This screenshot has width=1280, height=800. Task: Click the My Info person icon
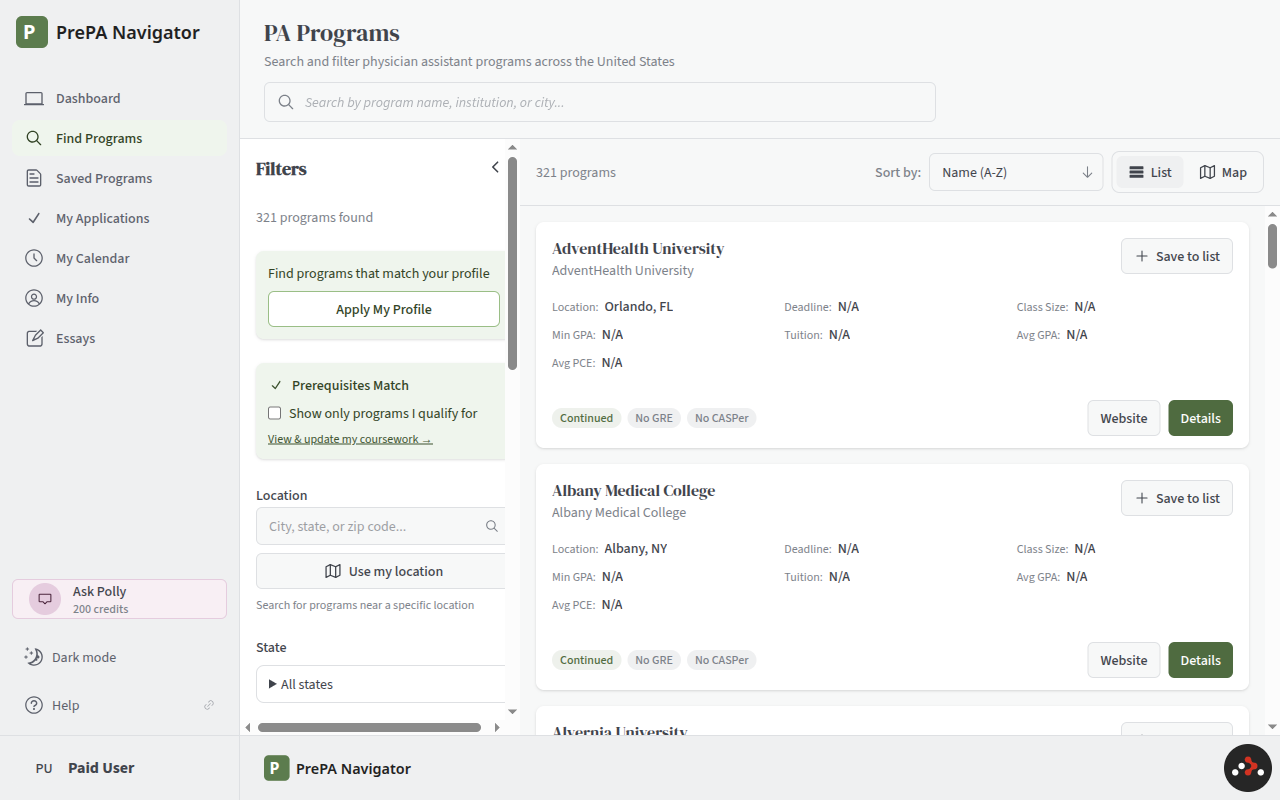[x=34, y=298]
